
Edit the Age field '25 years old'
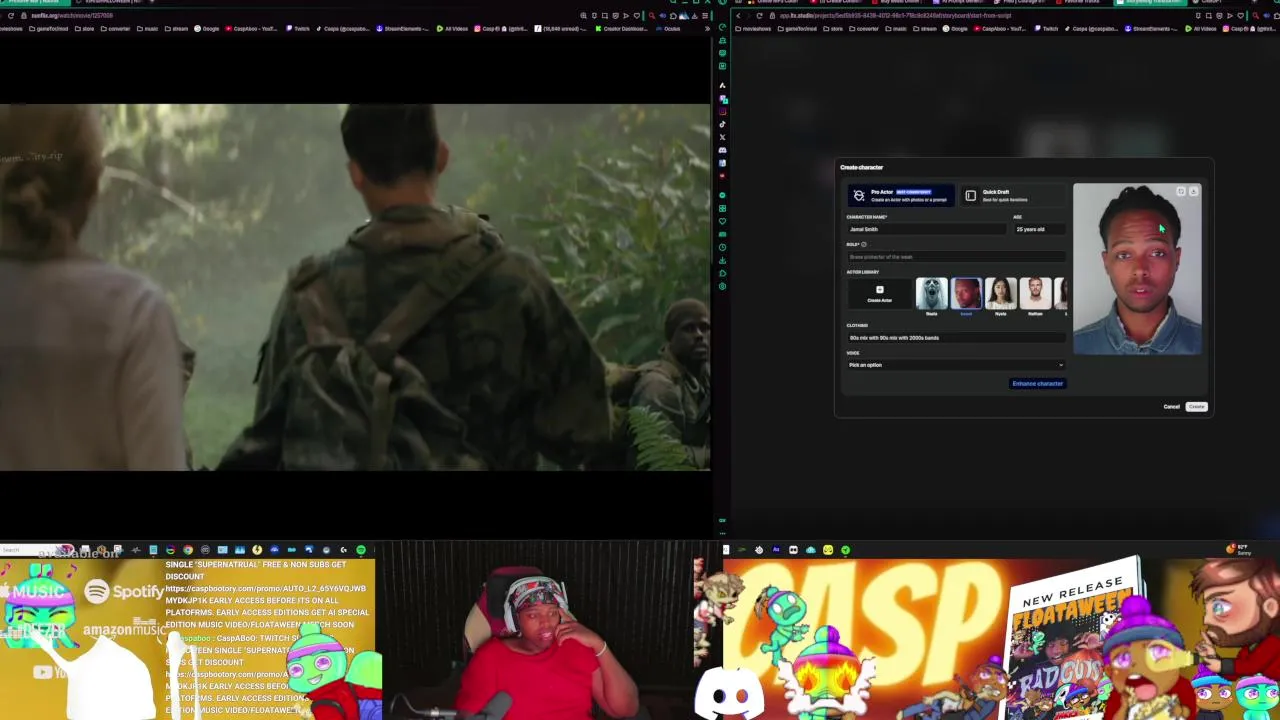coord(1039,229)
